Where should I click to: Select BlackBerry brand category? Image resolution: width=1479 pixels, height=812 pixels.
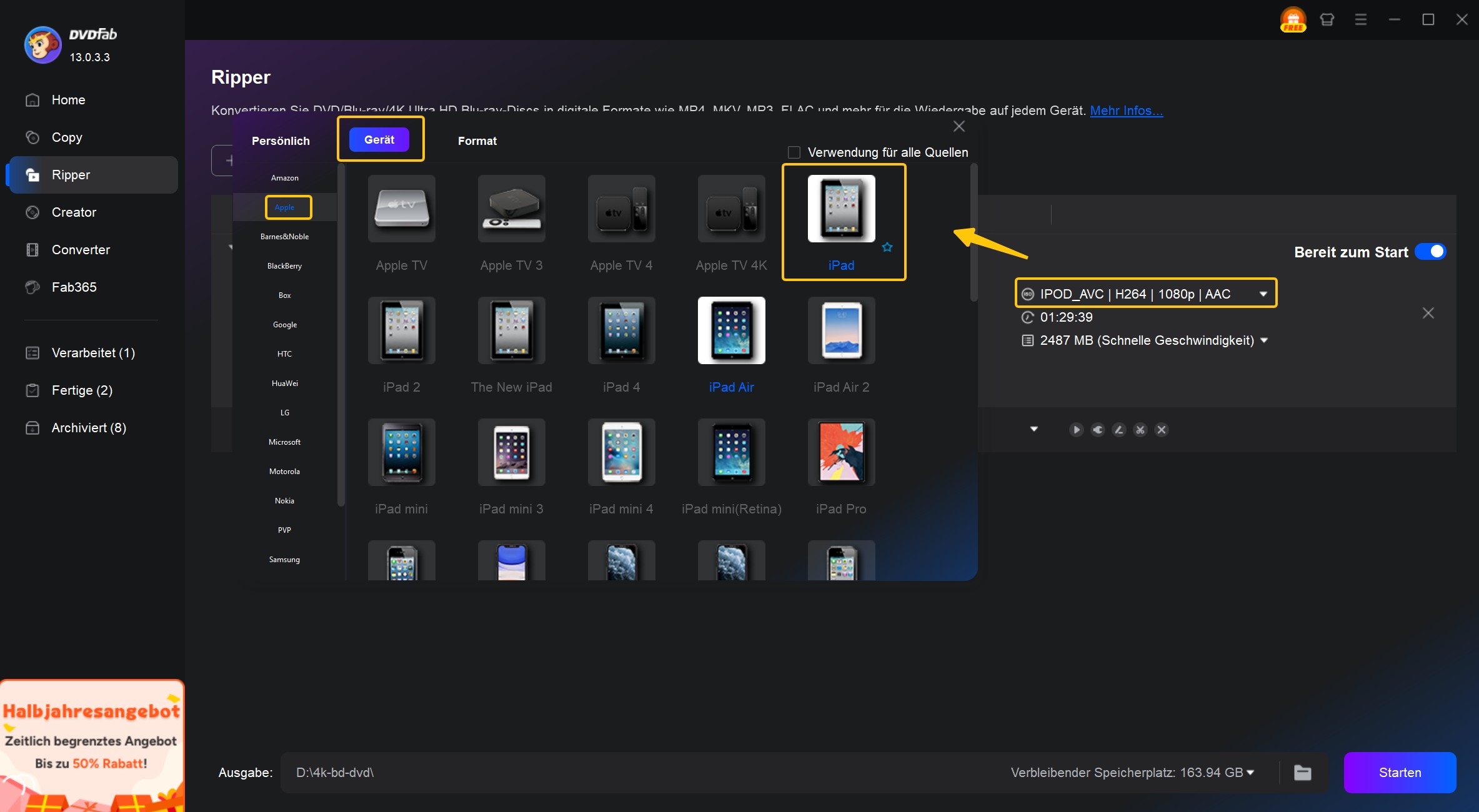click(285, 266)
